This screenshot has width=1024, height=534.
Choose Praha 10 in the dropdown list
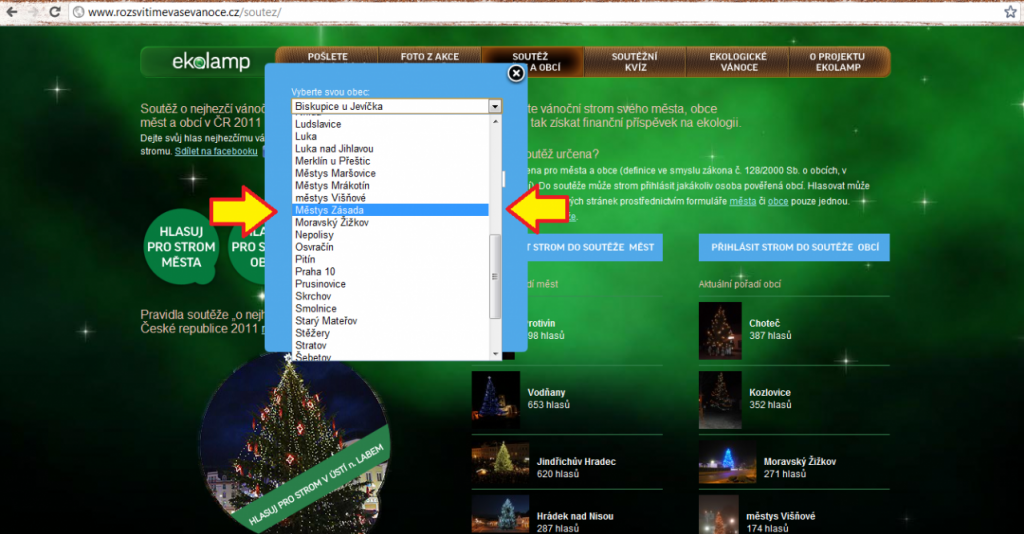315,271
